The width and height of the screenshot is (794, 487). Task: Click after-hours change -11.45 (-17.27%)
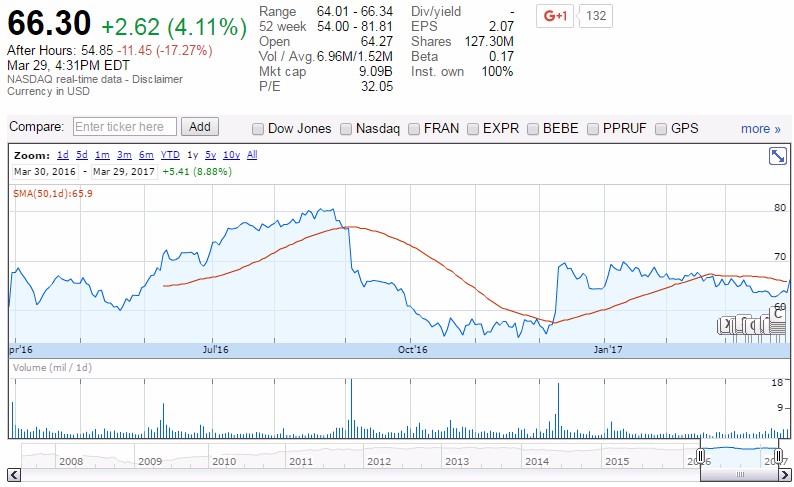(x=165, y=50)
